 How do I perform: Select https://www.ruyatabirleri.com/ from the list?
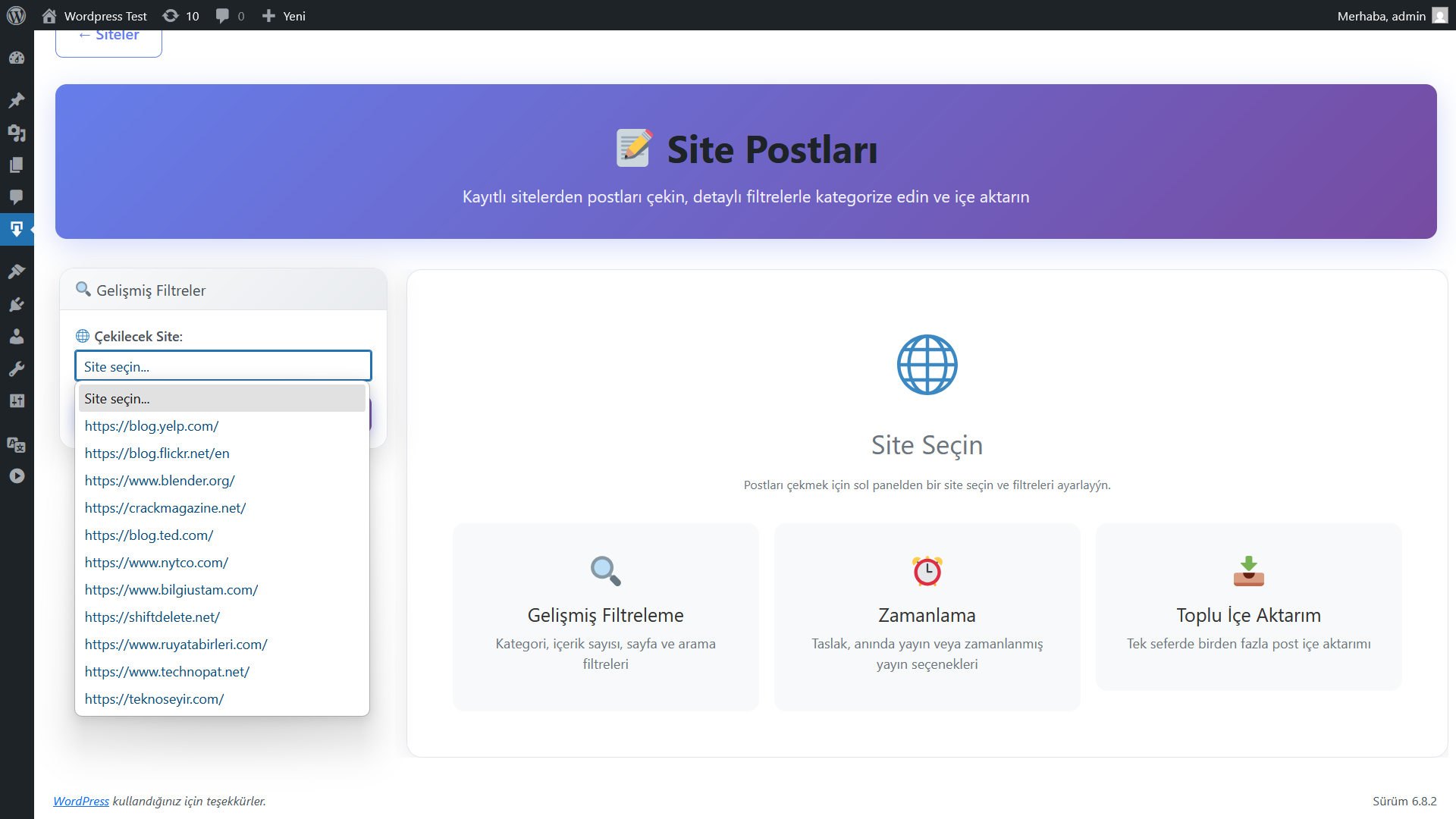pyautogui.click(x=222, y=644)
